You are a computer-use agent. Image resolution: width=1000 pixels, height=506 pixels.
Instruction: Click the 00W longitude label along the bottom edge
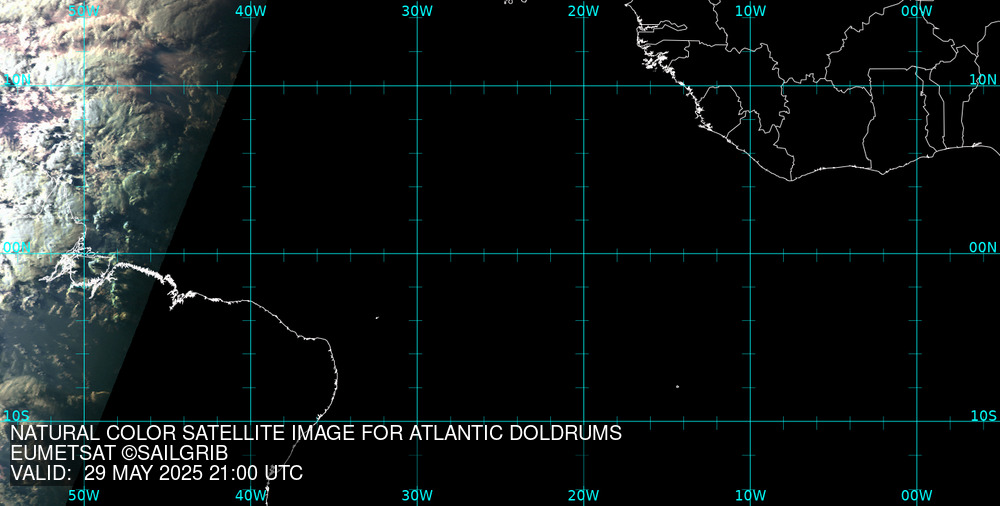click(917, 496)
